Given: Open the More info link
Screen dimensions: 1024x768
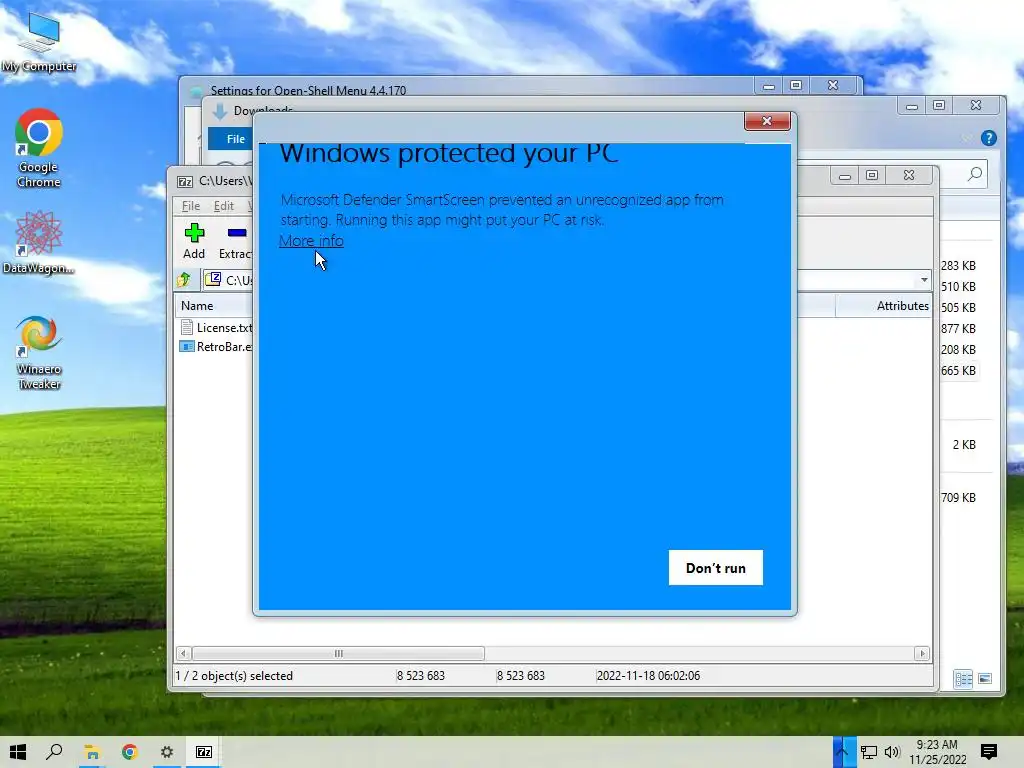Looking at the screenshot, I should [x=311, y=240].
